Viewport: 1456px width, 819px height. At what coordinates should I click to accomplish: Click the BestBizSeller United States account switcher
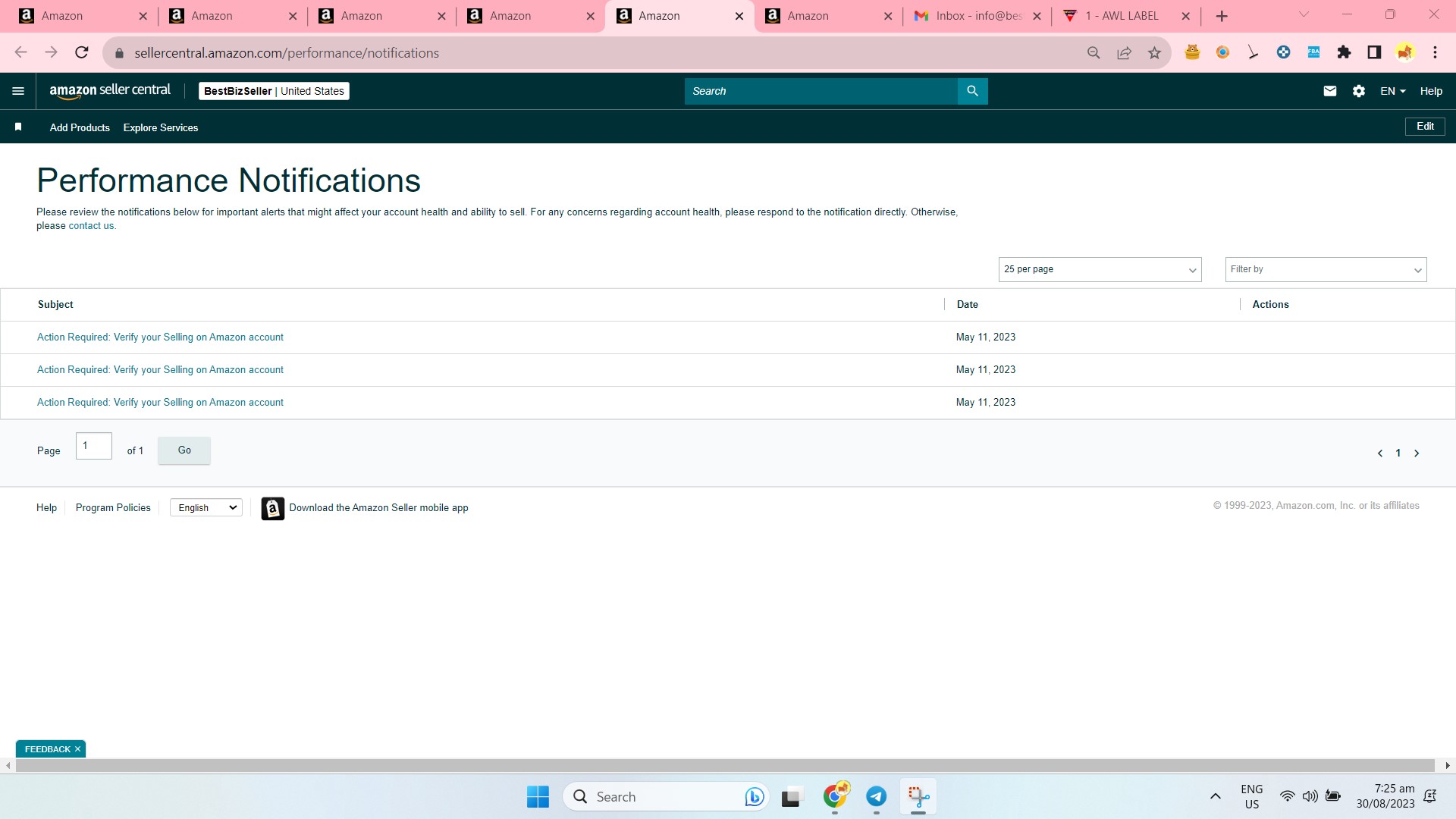(274, 91)
